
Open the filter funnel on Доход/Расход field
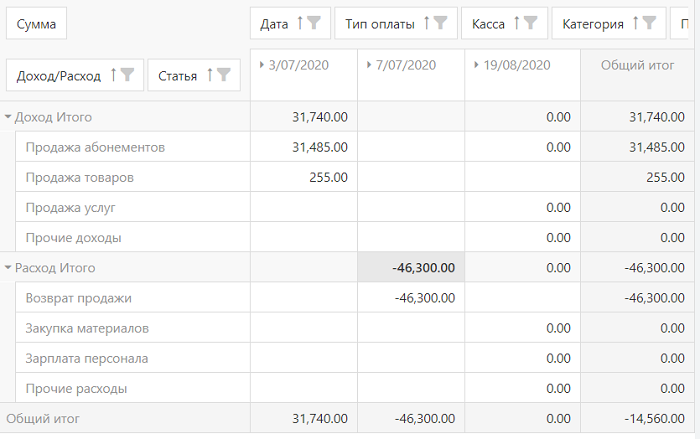pos(127,75)
